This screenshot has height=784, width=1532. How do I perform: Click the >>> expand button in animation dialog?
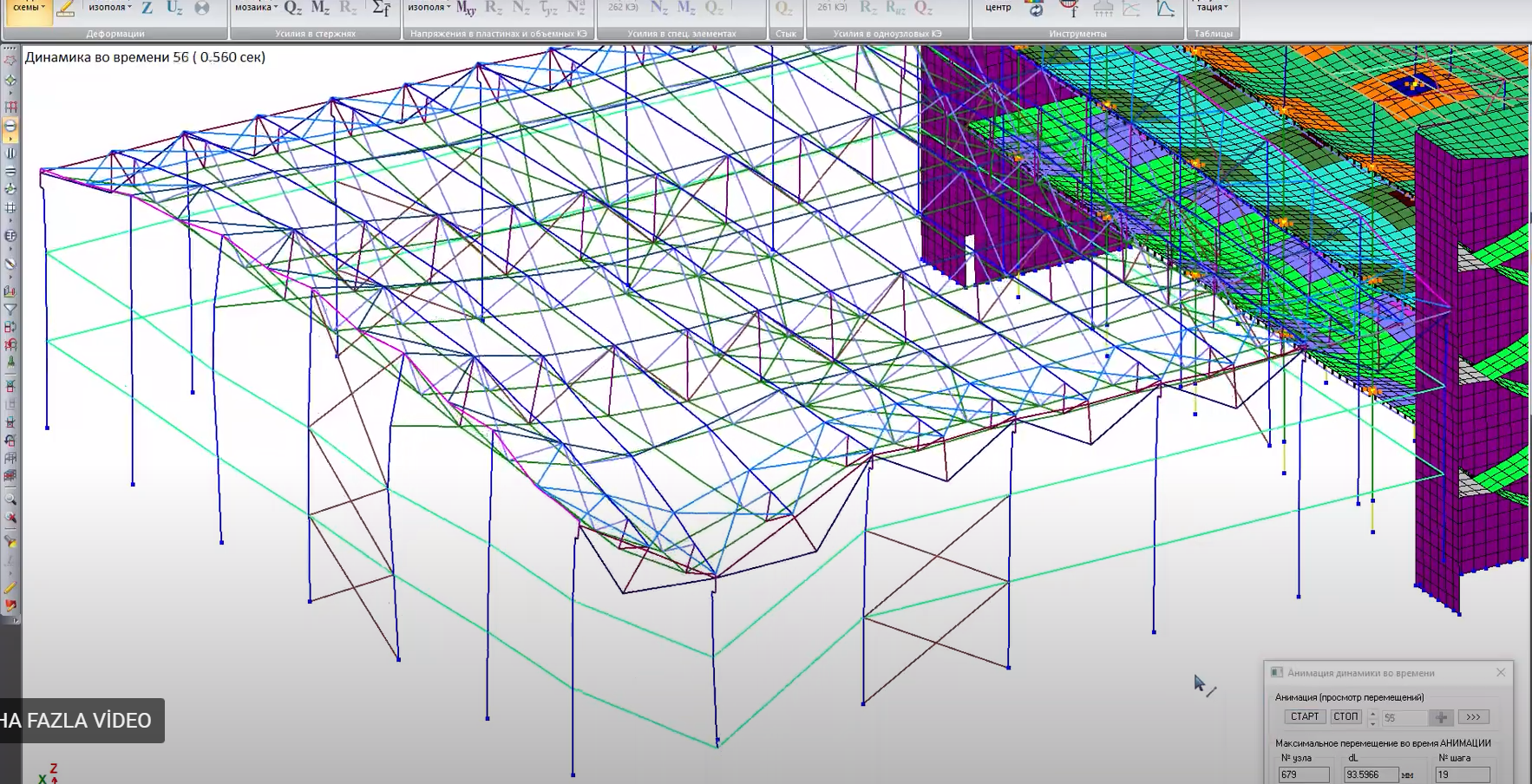point(1473,717)
